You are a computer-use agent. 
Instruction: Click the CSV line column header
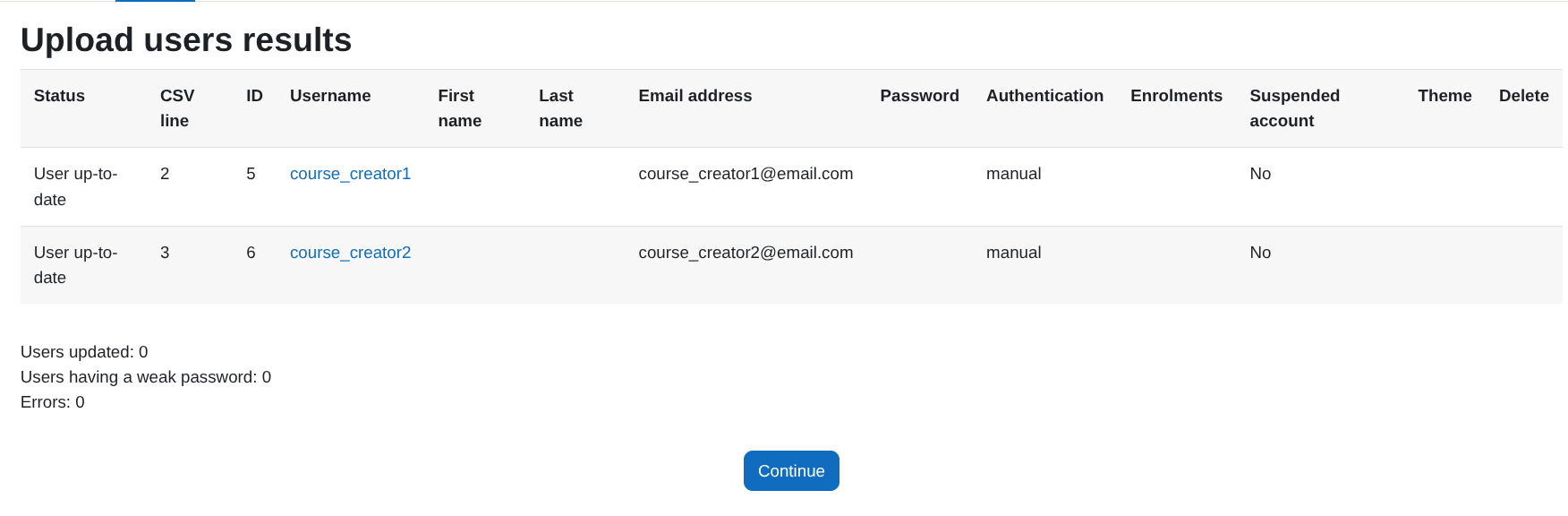pyautogui.click(x=176, y=107)
